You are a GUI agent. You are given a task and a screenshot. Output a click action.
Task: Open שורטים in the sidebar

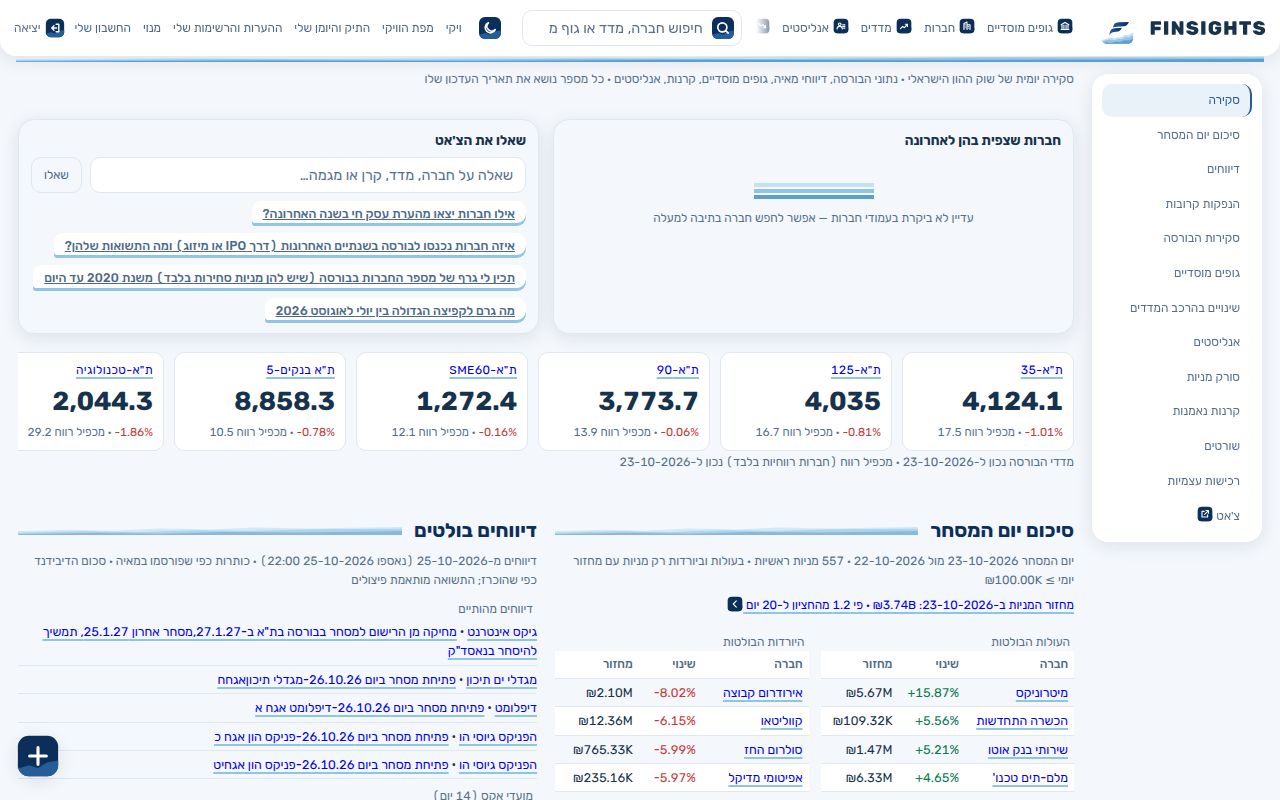pos(1177,446)
